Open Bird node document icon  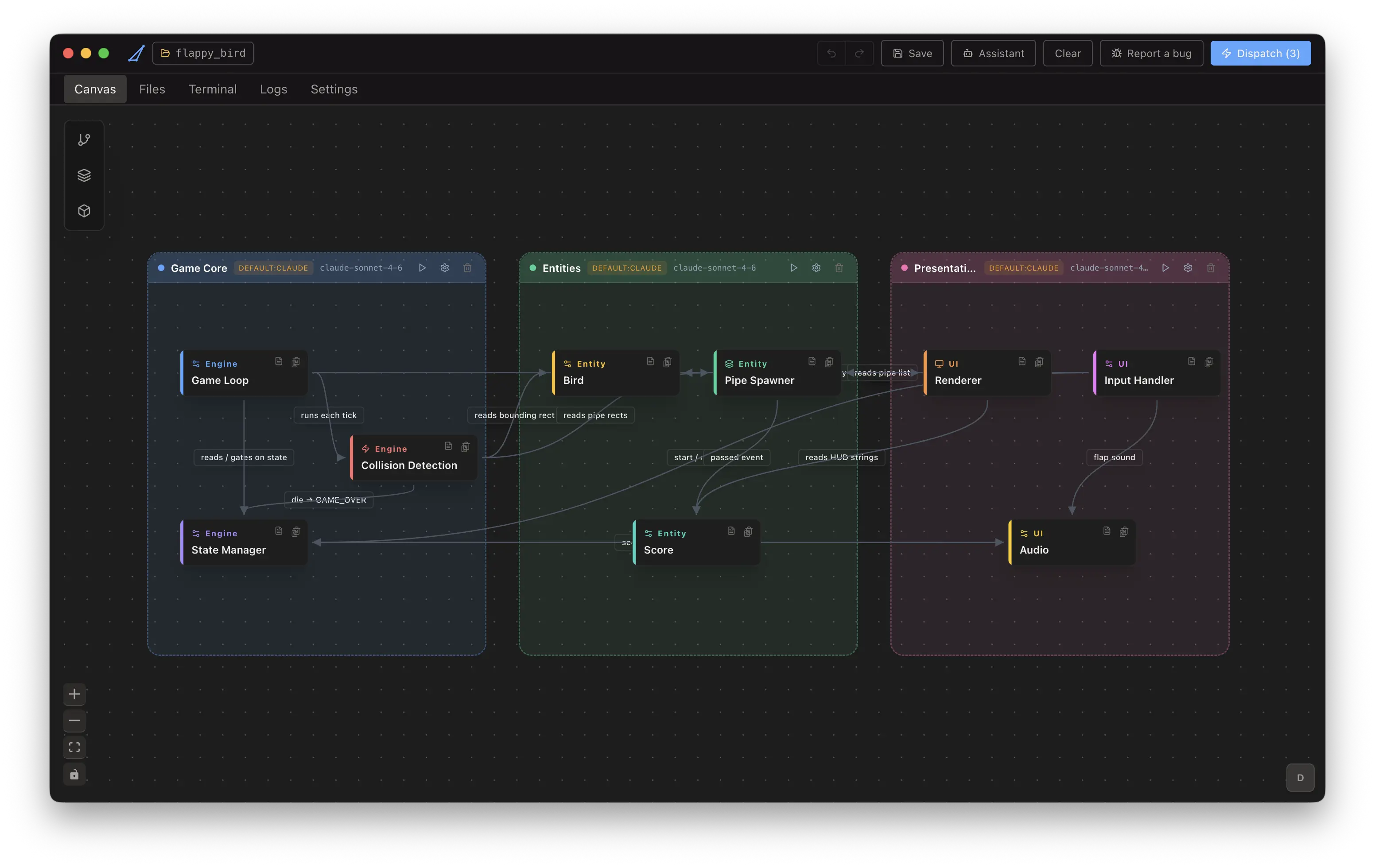click(x=650, y=361)
